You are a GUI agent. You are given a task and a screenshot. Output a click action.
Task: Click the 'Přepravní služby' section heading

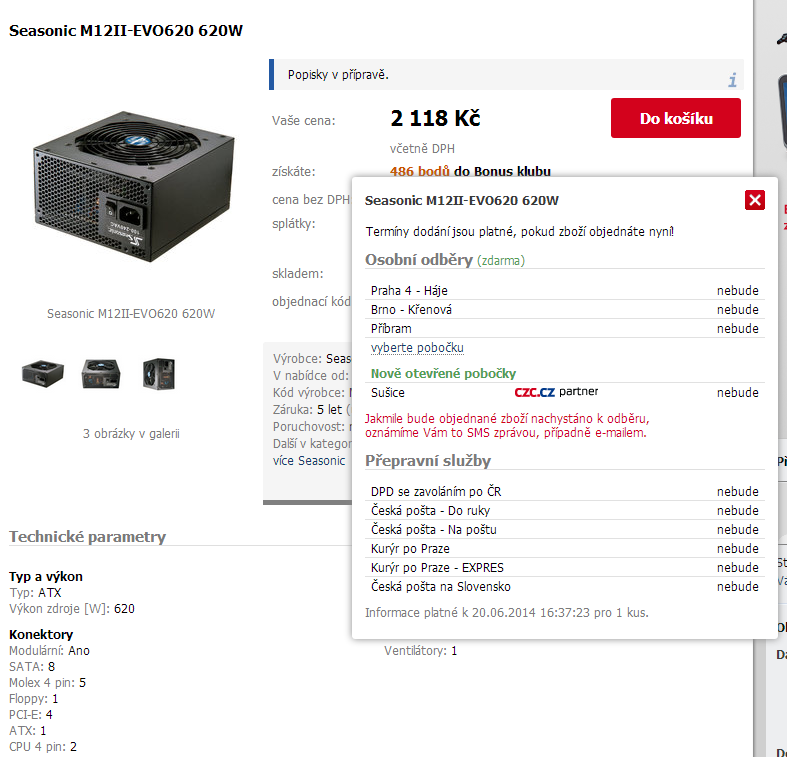(428, 460)
